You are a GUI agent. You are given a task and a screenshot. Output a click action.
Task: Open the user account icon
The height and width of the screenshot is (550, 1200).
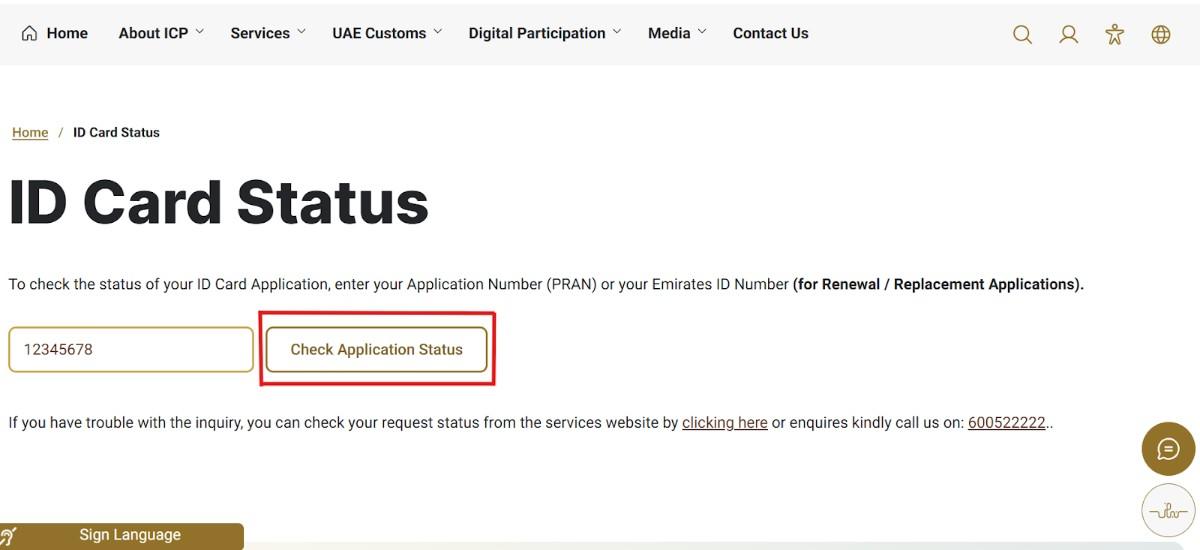click(x=1069, y=34)
